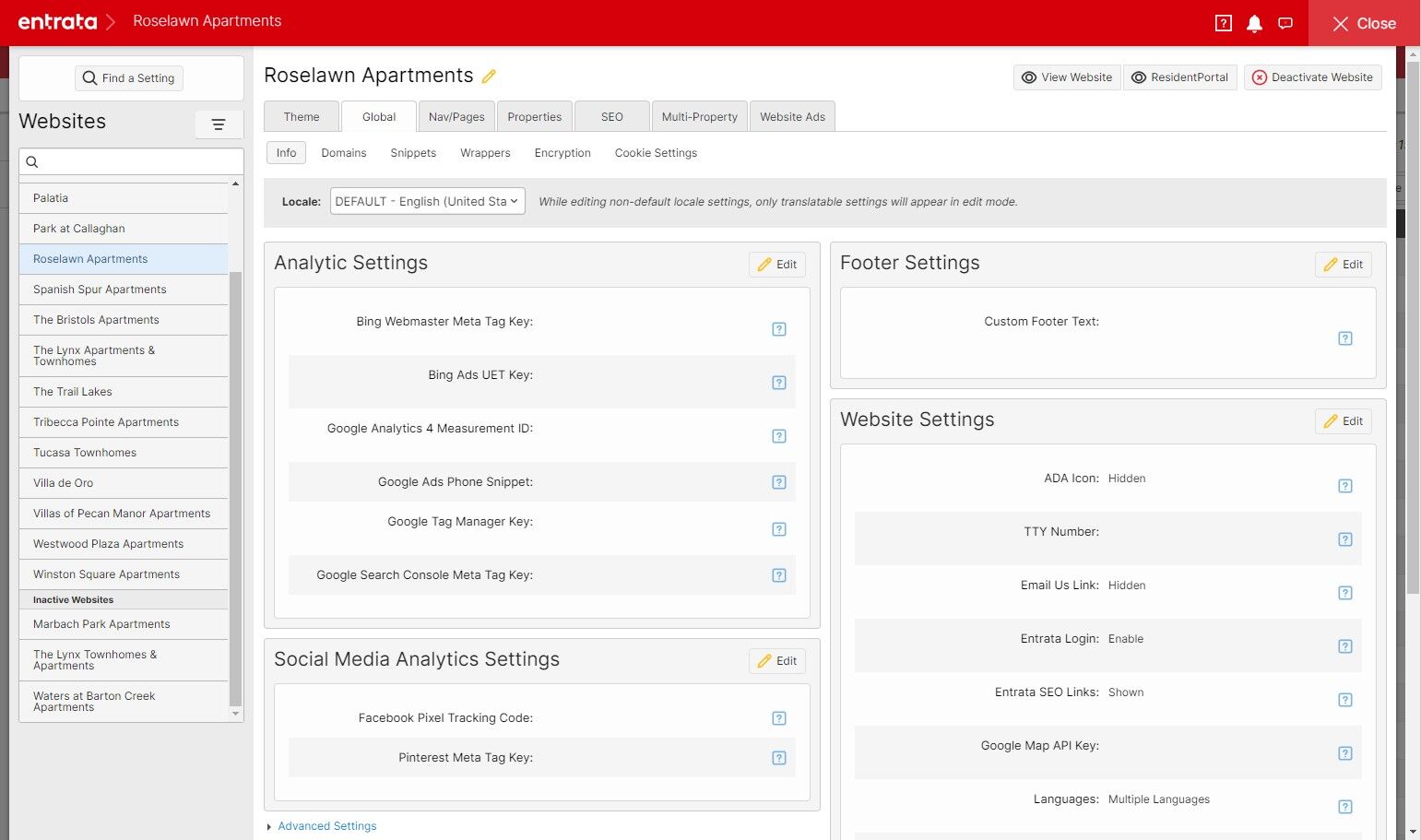The image size is (1421, 840).
Task: Open the help question mark icon in header
Action: pyautogui.click(x=1224, y=23)
